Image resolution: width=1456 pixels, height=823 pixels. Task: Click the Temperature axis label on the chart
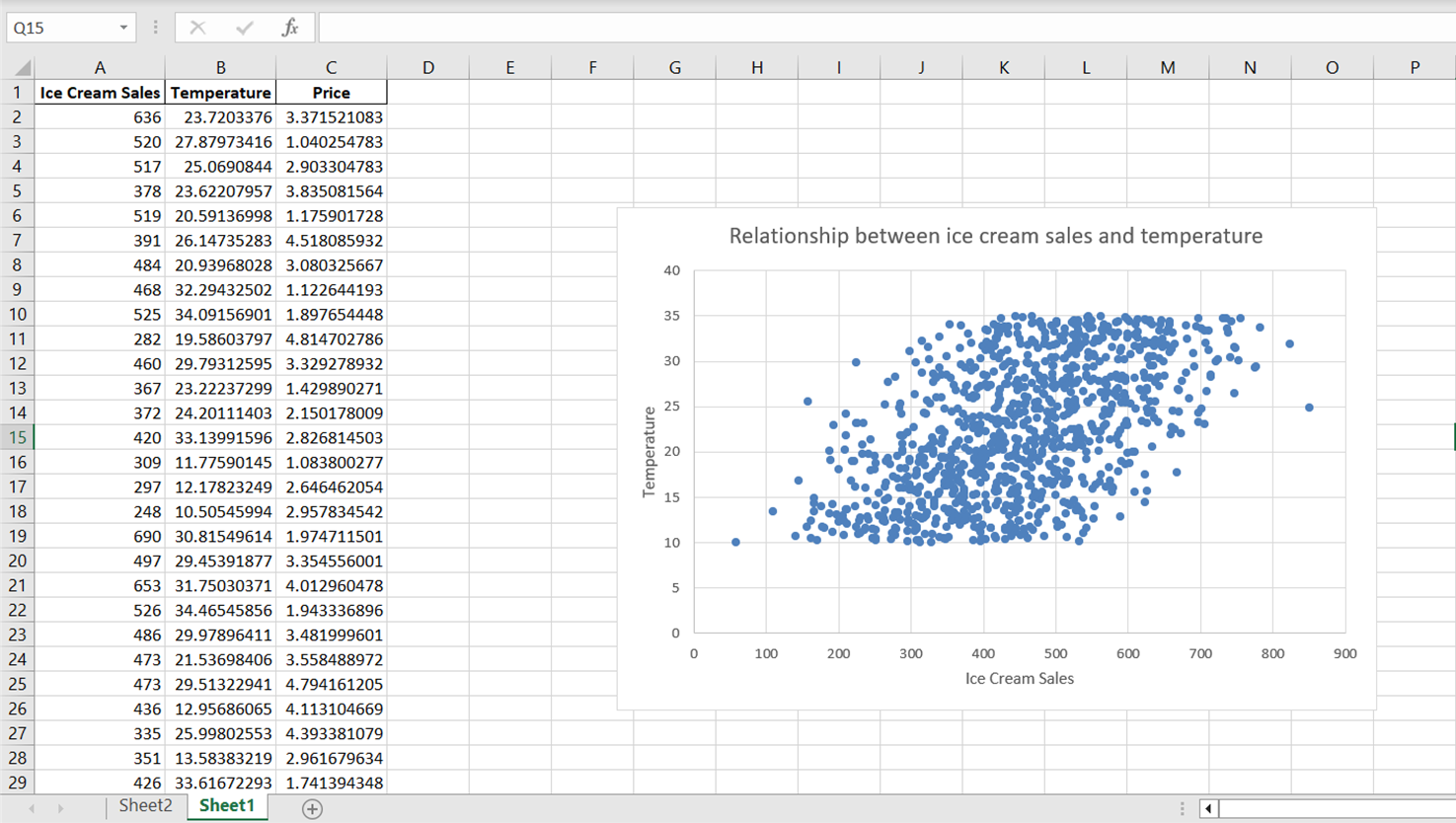[x=651, y=451]
